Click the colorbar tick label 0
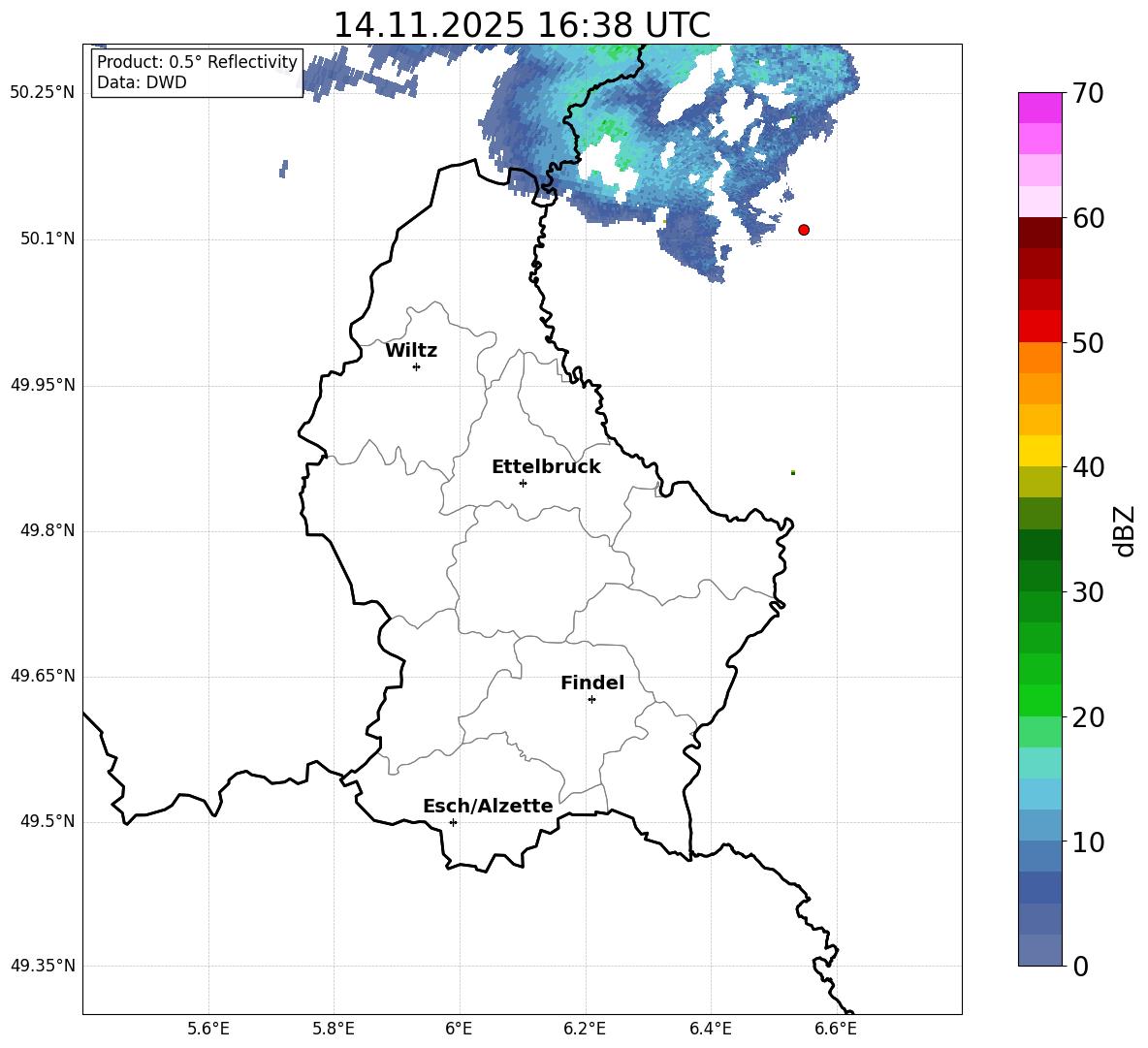 pyautogui.click(x=1081, y=967)
